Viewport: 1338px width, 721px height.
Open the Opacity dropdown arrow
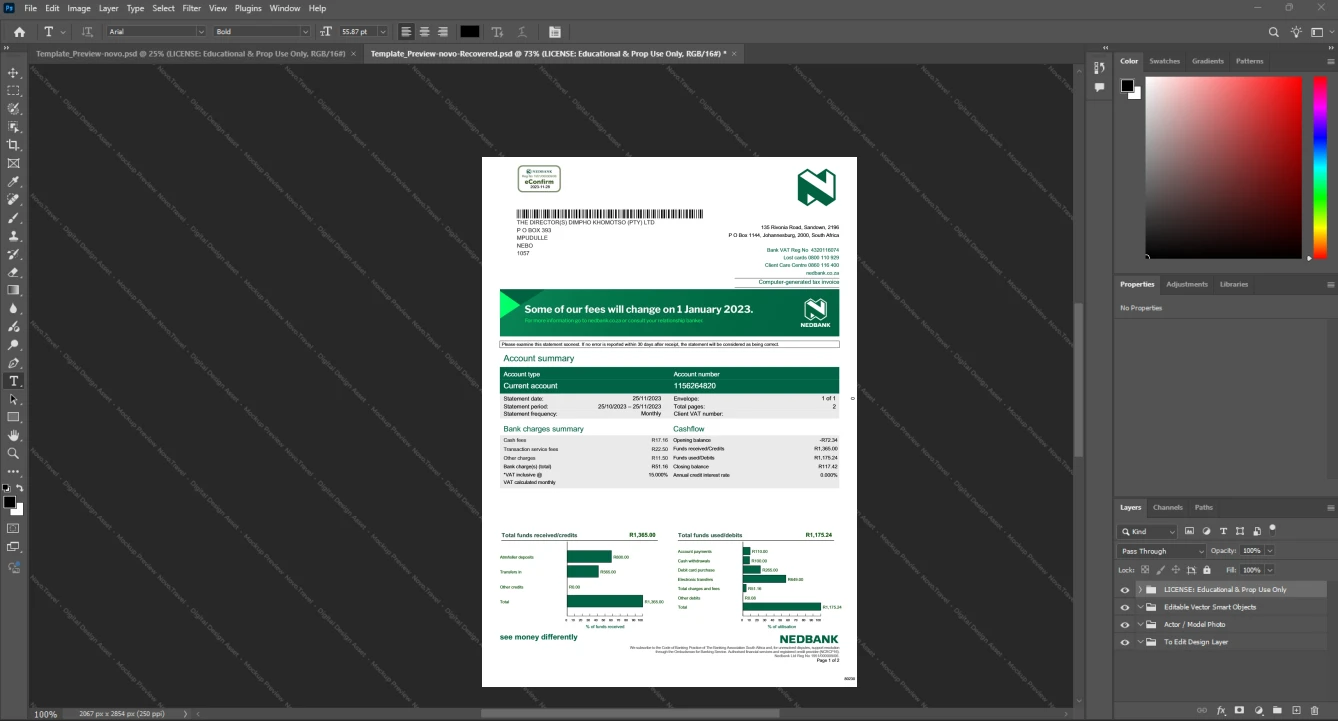[1270, 551]
